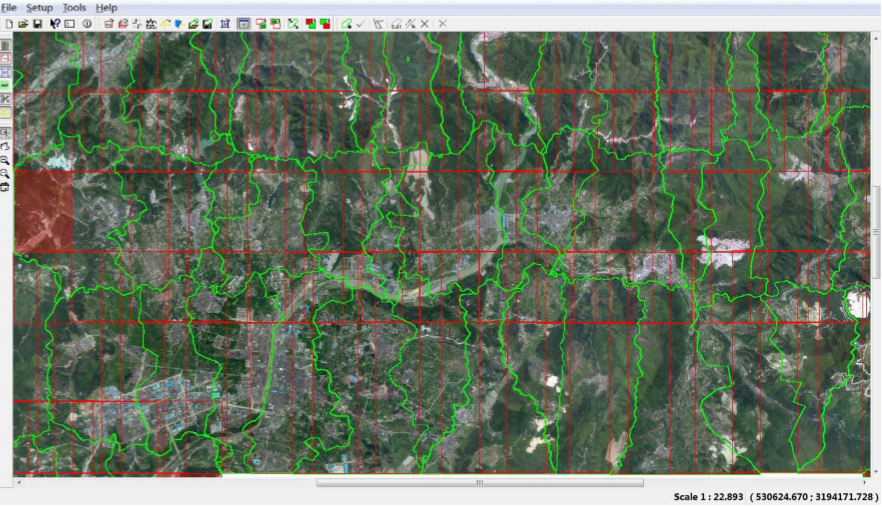Viewport: 882px width, 507px height.
Task: Click the context help arrow icon
Action: [x=54, y=23]
